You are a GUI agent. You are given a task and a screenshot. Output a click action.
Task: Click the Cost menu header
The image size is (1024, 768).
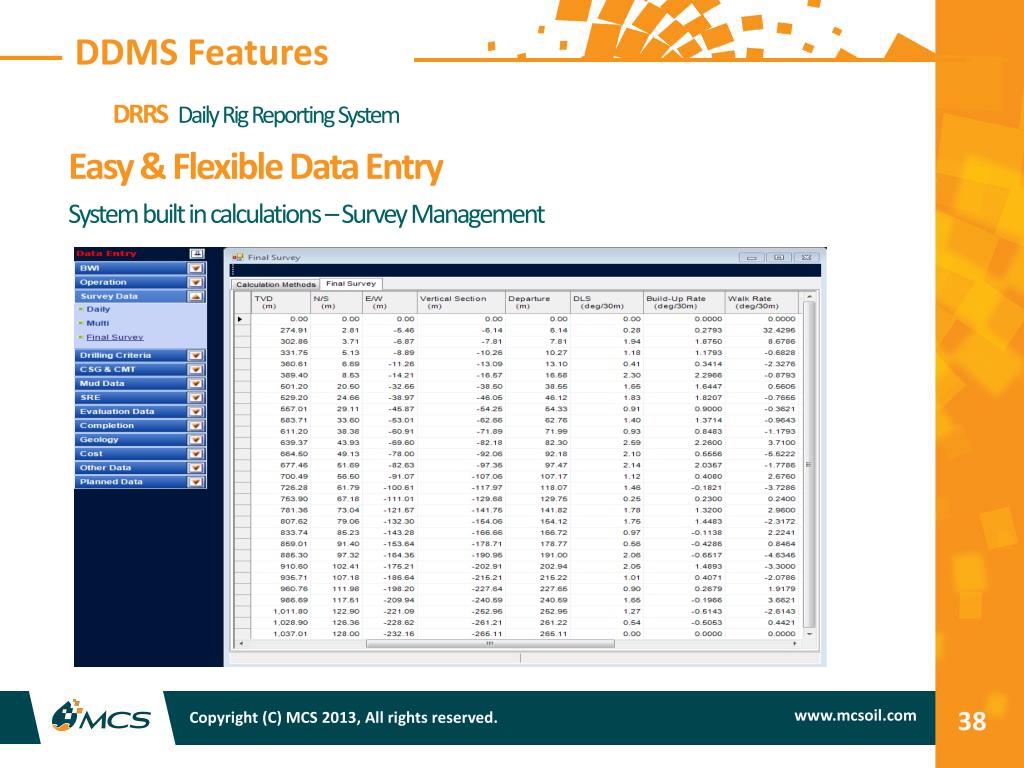pos(140,454)
